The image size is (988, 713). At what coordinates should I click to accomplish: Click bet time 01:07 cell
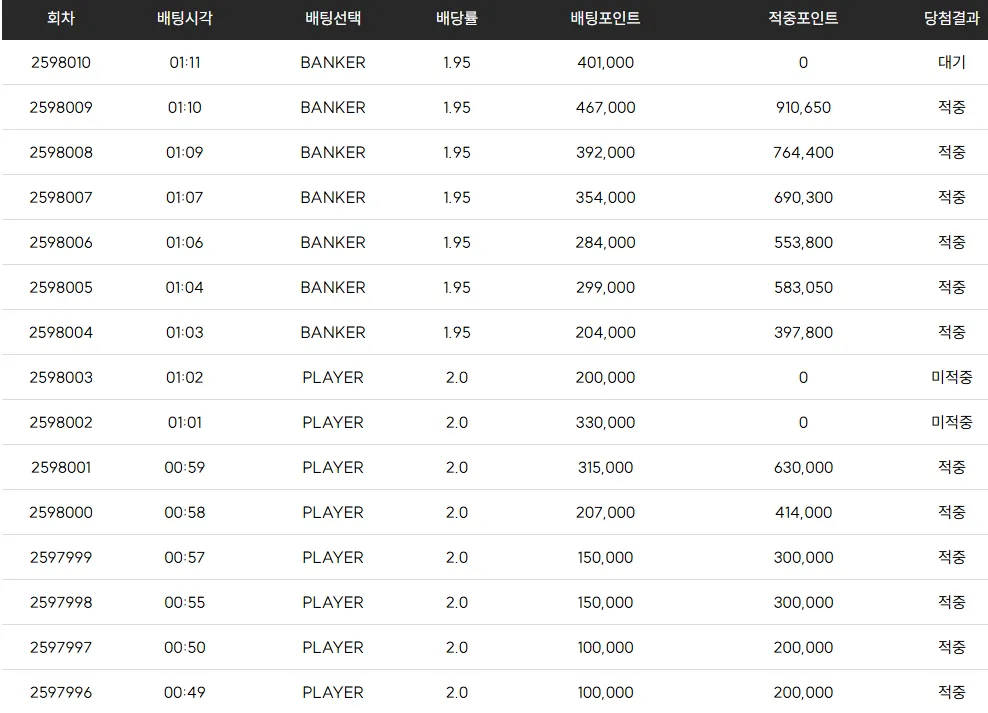click(184, 197)
